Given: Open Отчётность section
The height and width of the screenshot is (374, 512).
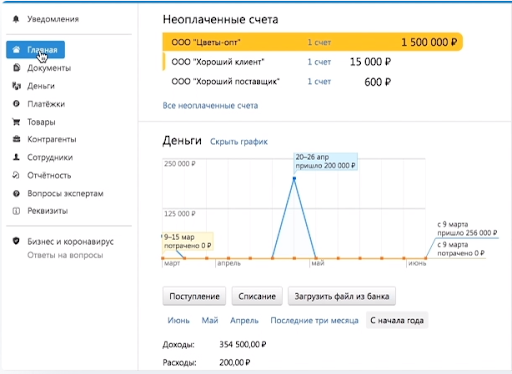Looking at the screenshot, I should tap(49, 175).
